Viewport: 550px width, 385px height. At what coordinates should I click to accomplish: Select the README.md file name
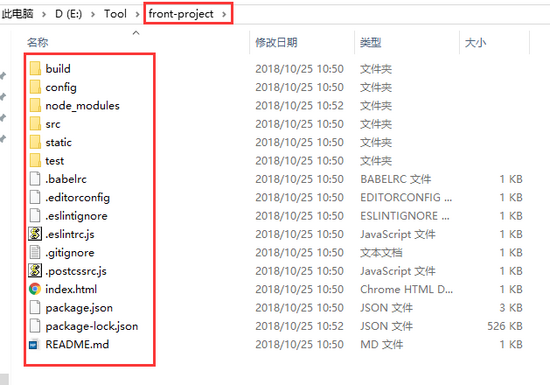tap(77, 345)
